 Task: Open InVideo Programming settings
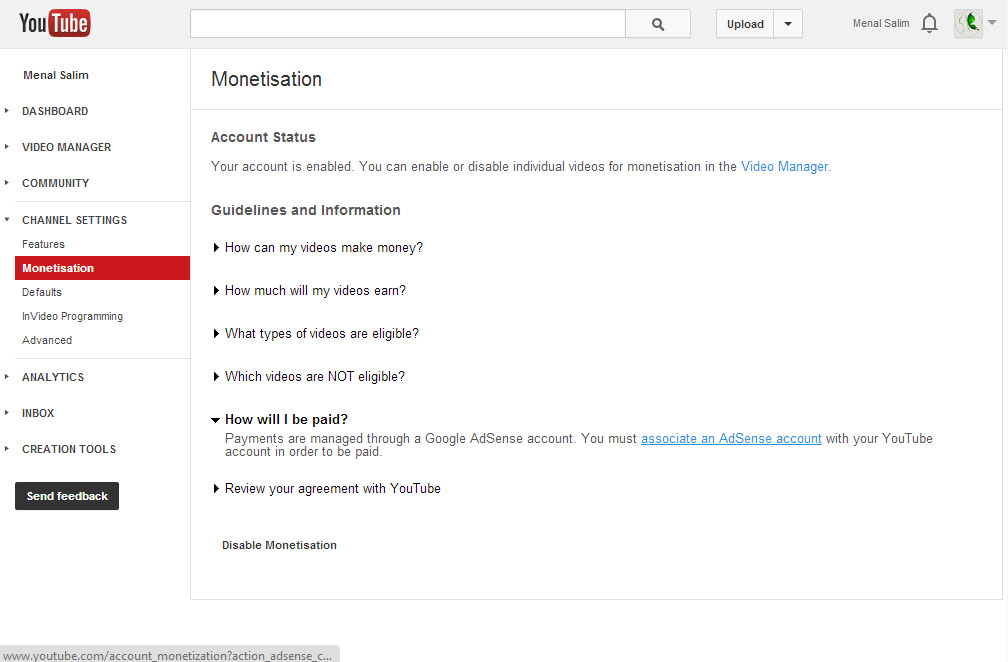pos(72,316)
